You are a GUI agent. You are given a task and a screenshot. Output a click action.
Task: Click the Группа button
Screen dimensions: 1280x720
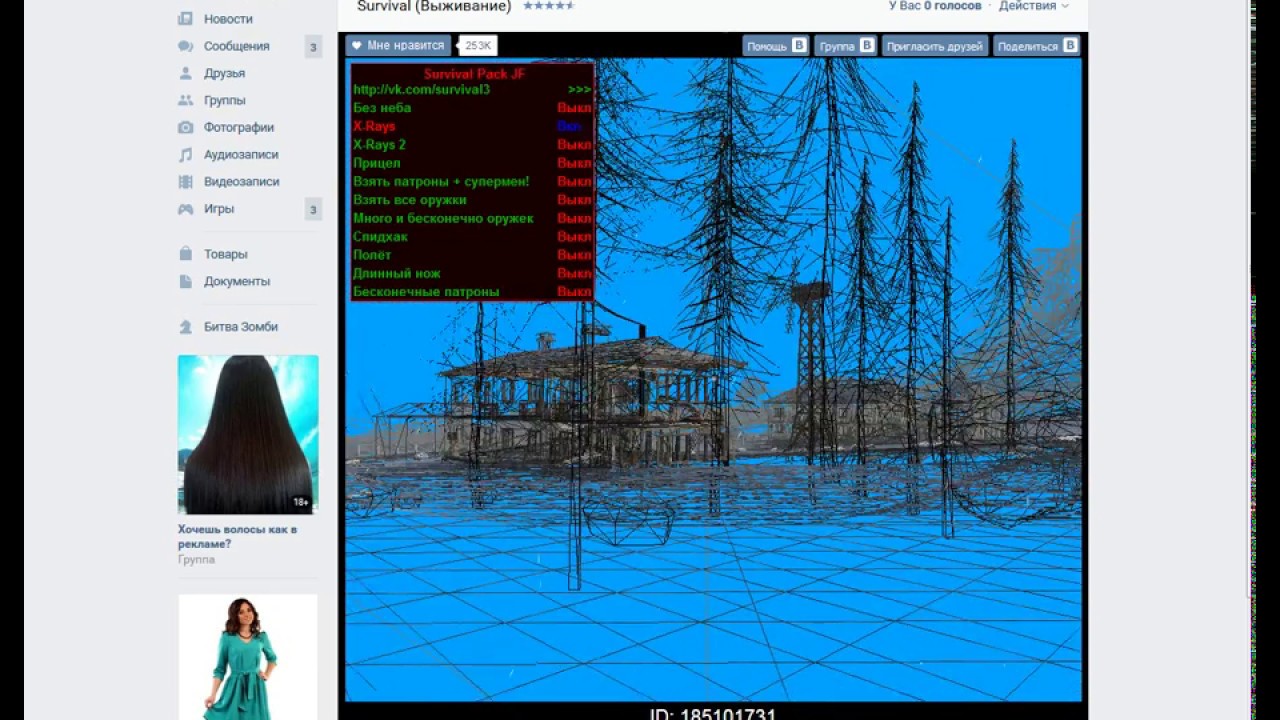pos(845,46)
